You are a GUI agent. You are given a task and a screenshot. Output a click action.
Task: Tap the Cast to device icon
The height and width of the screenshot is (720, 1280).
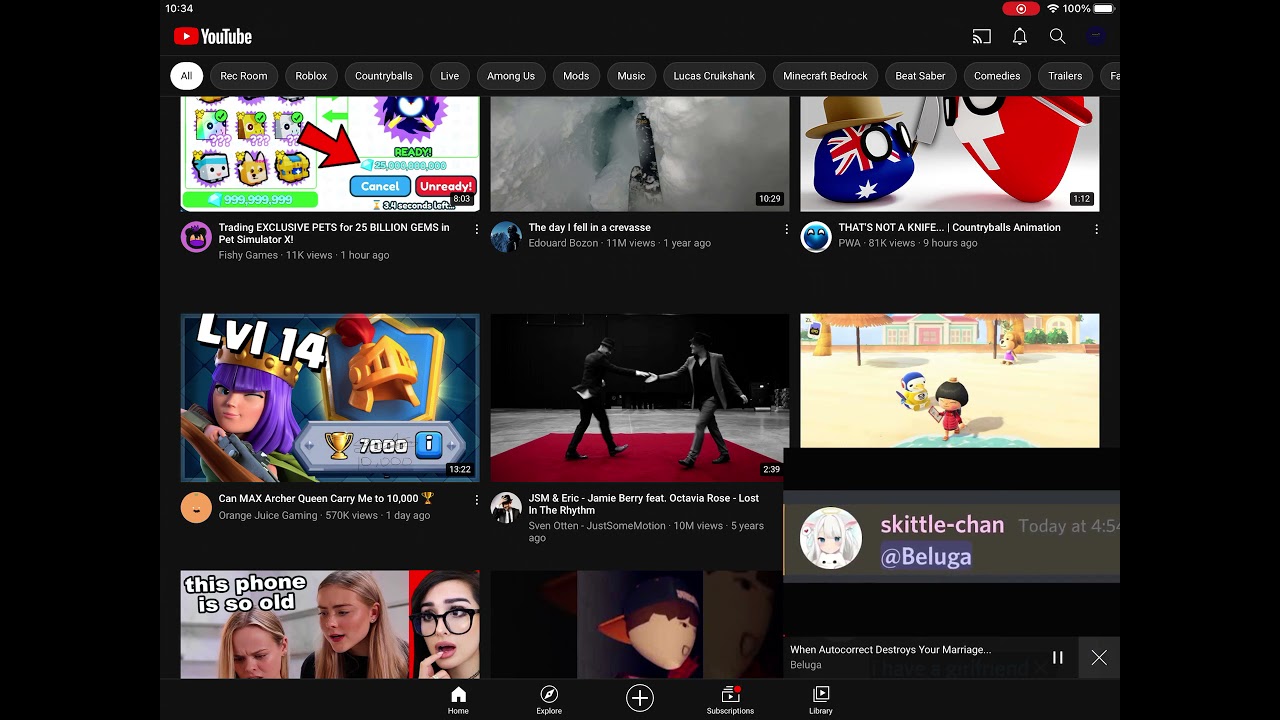pos(982,37)
